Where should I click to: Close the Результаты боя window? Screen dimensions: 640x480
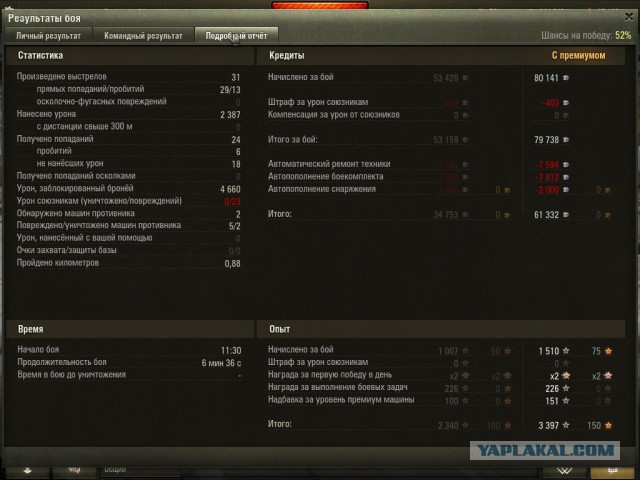click(x=629, y=17)
